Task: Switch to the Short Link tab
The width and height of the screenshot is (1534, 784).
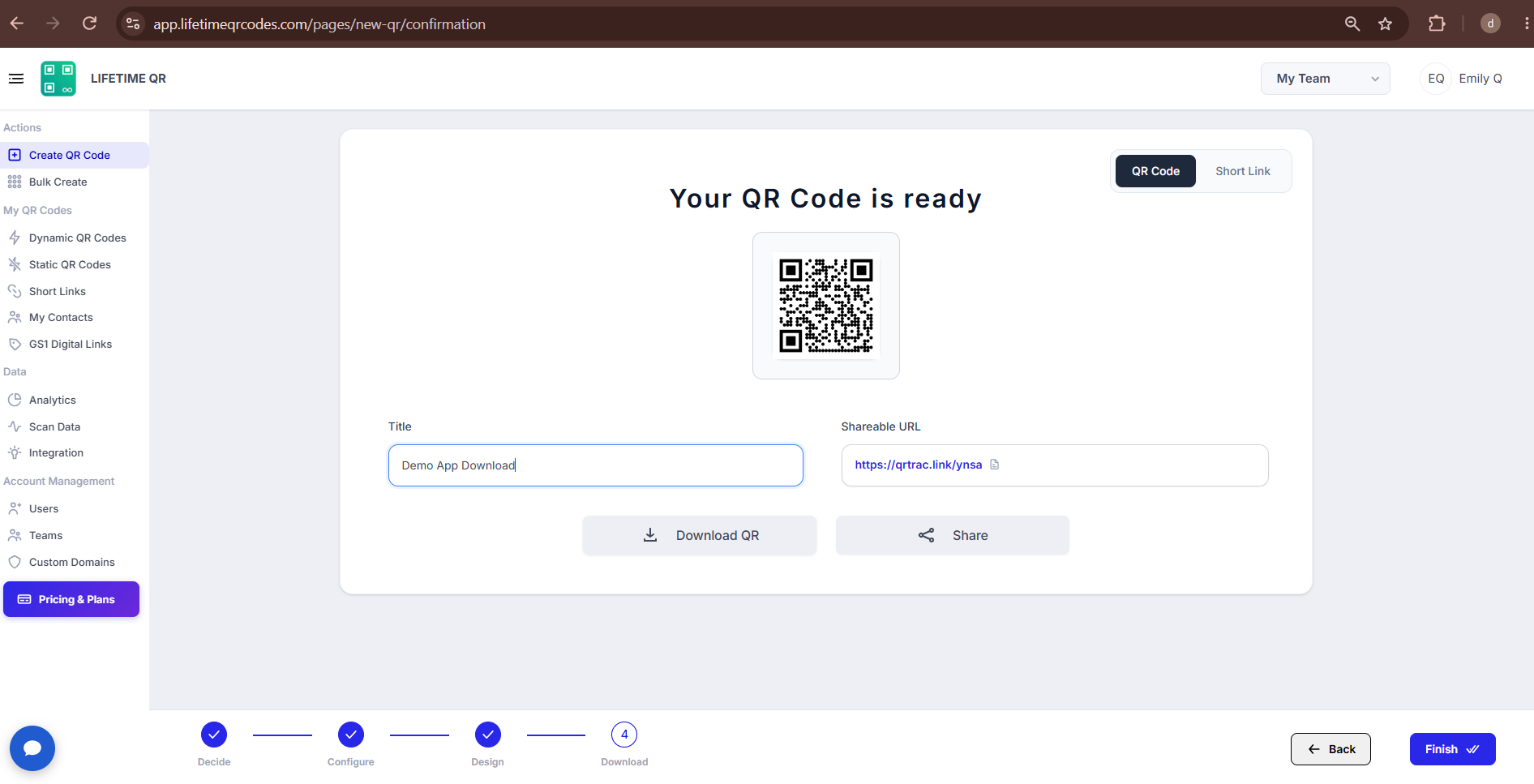Action: (x=1242, y=171)
